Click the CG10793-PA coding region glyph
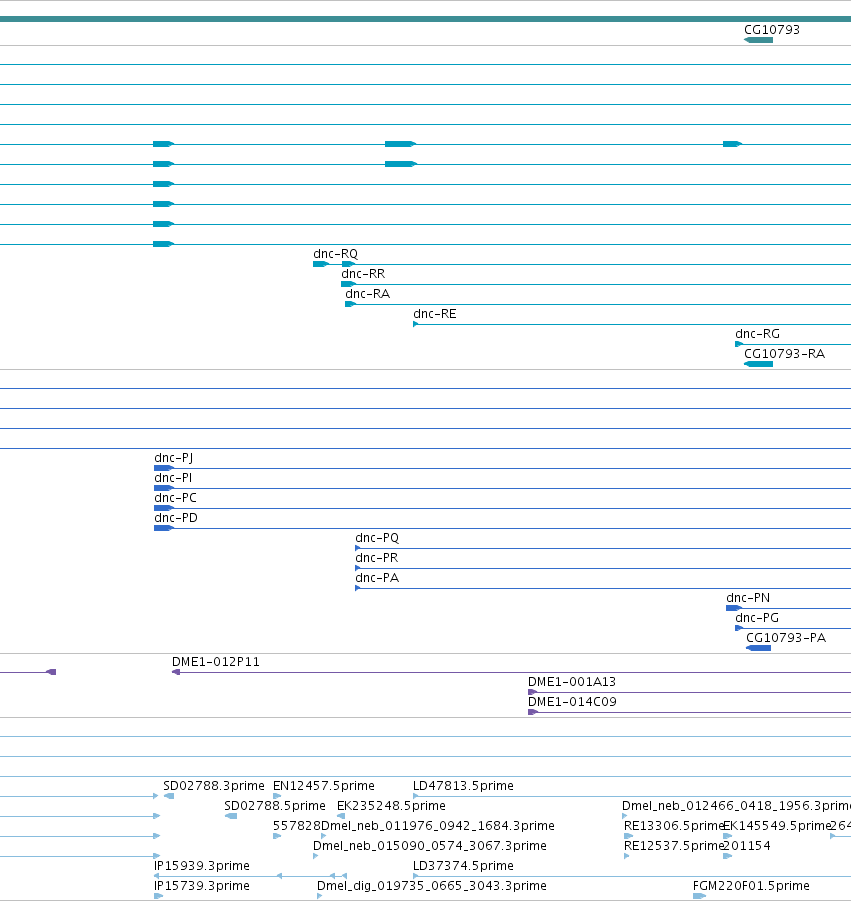The width and height of the screenshot is (851, 901). click(x=758, y=648)
